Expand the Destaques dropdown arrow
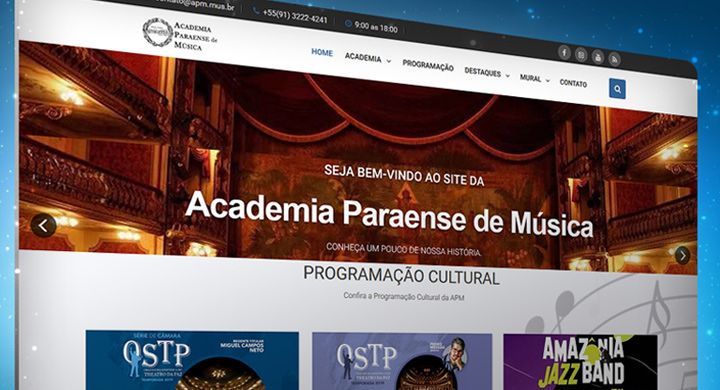The width and height of the screenshot is (720, 390). (507, 76)
